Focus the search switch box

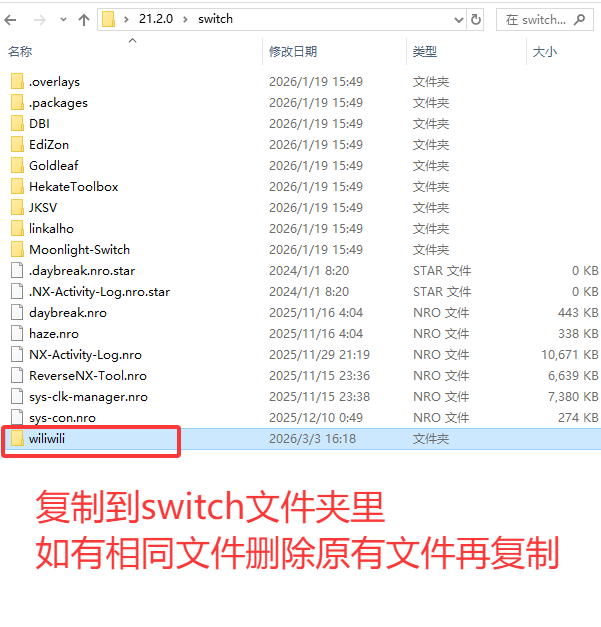click(545, 20)
